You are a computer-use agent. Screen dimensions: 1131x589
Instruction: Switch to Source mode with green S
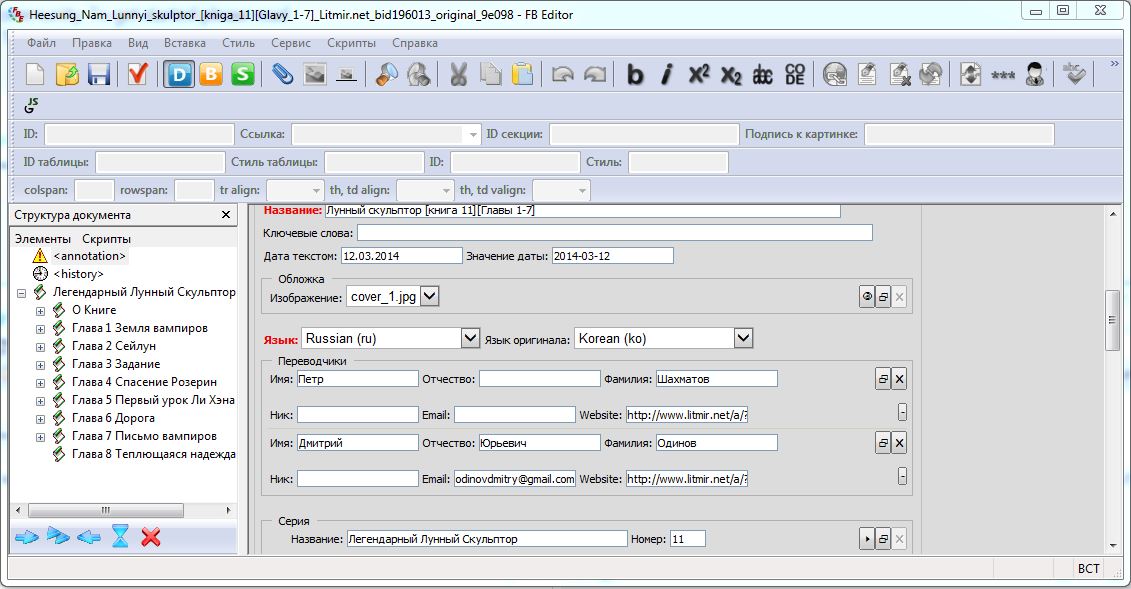click(243, 74)
